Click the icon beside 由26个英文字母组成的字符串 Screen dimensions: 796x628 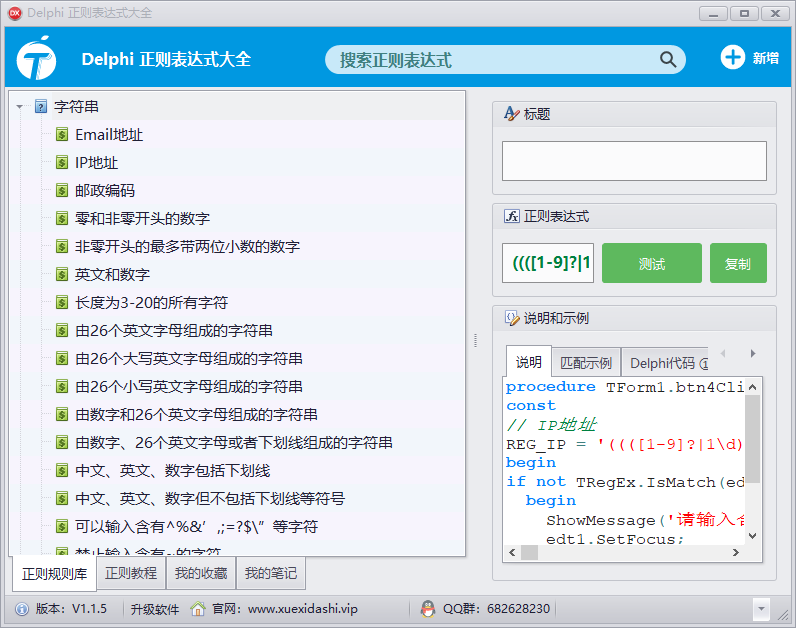click(62, 330)
